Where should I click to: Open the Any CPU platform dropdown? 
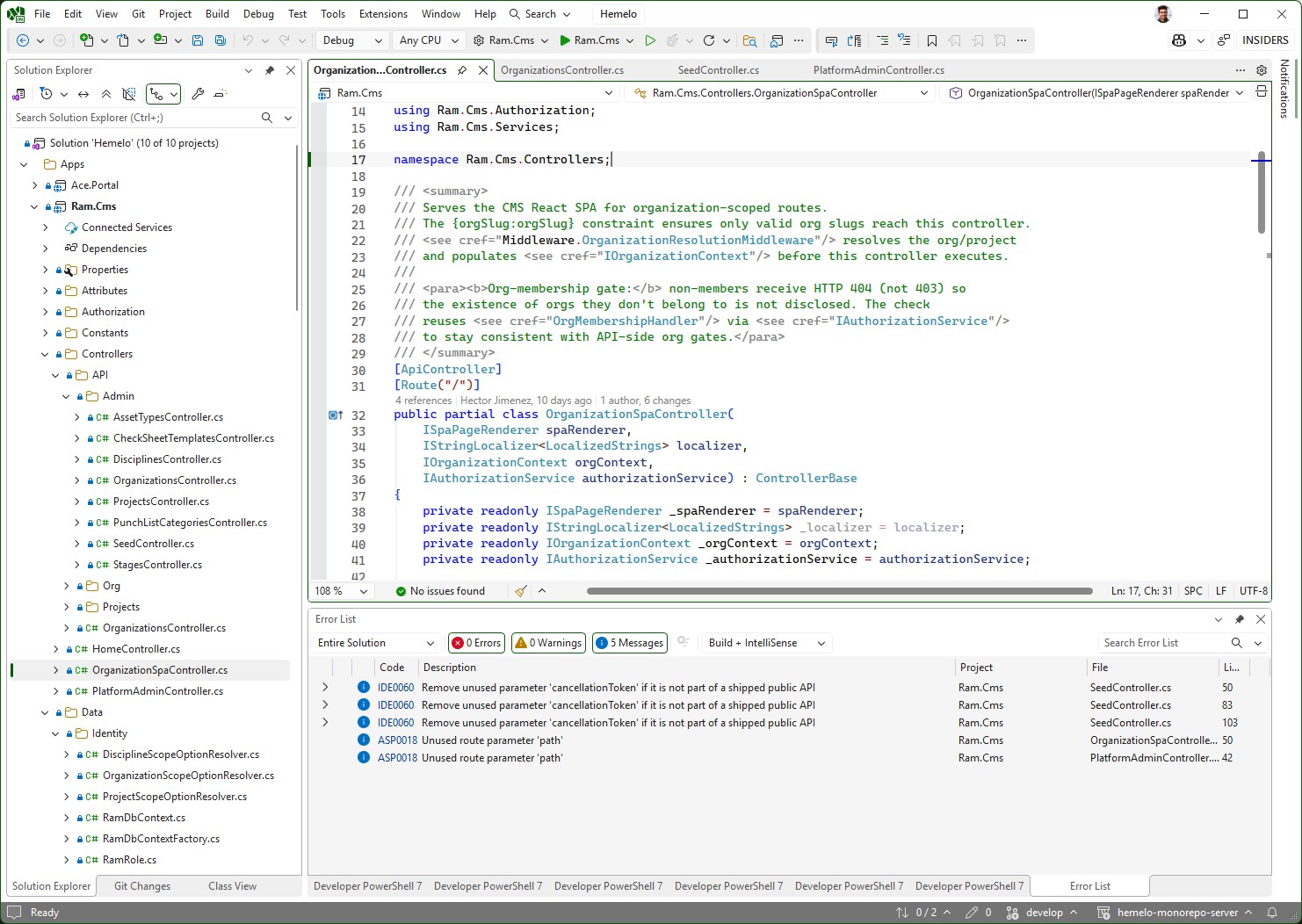point(428,40)
